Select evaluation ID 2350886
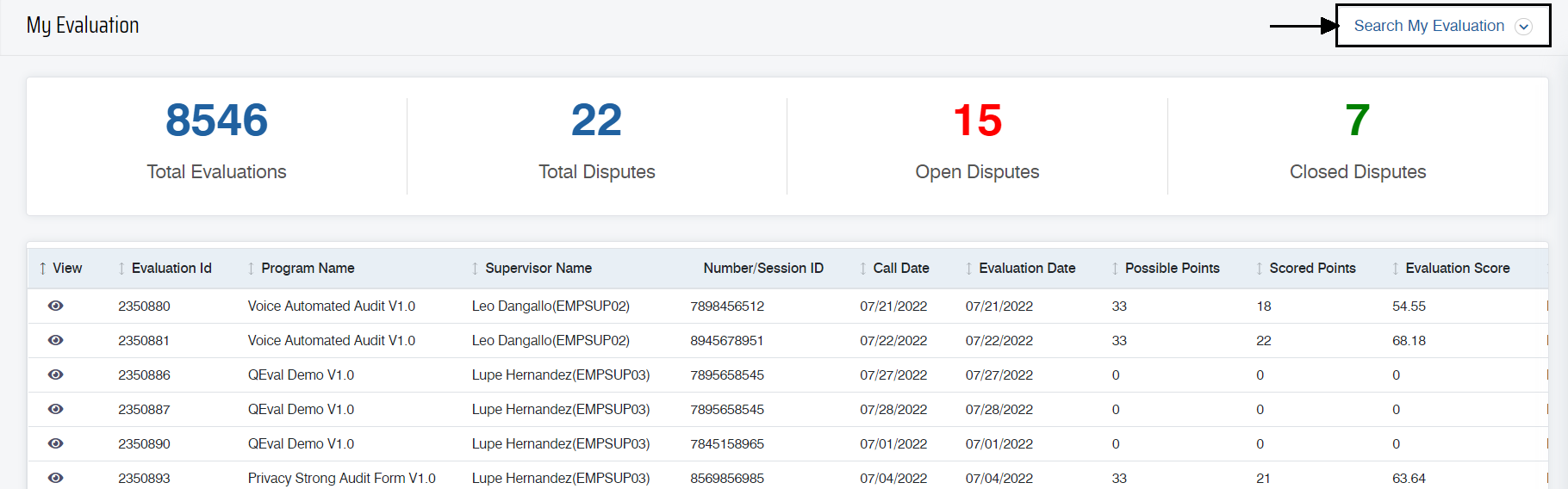The height and width of the screenshot is (489, 1568). coord(144,375)
